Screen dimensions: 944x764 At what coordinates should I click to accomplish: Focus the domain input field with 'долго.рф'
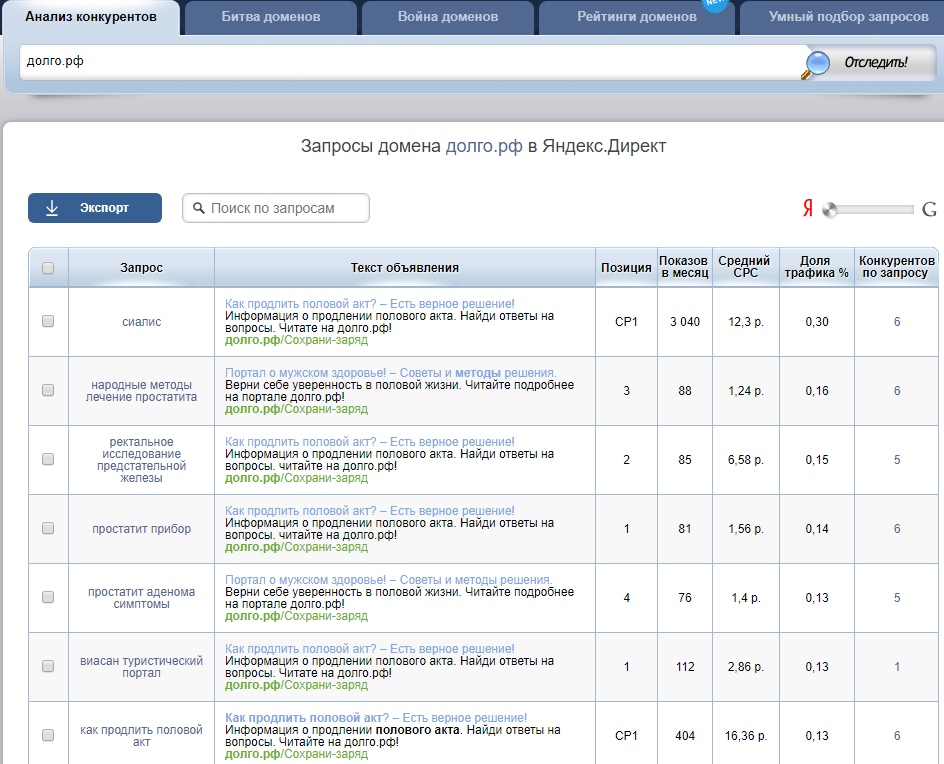410,62
